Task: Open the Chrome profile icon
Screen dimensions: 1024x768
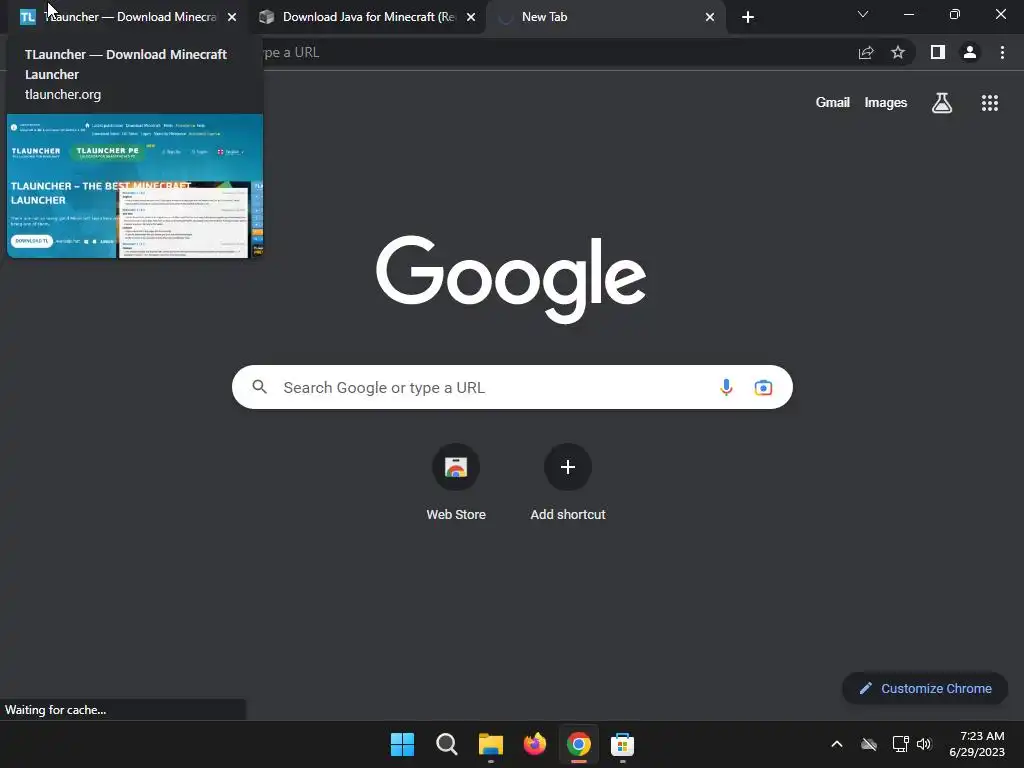Action: point(970,52)
